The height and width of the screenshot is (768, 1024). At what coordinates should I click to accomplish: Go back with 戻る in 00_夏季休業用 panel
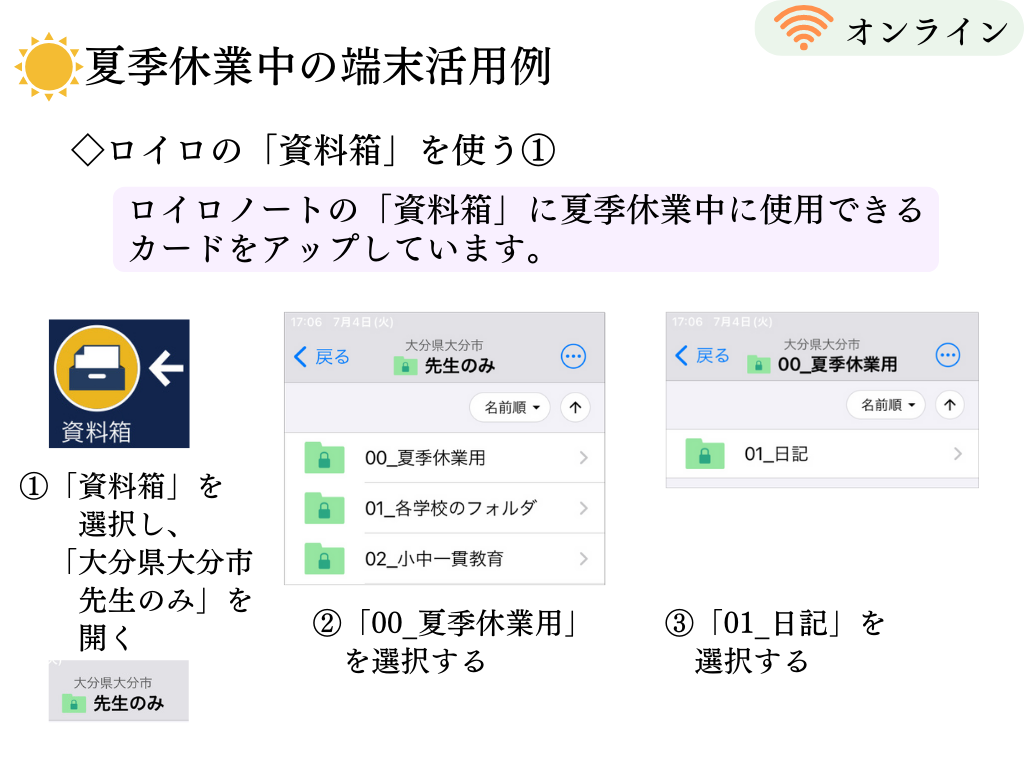(702, 355)
